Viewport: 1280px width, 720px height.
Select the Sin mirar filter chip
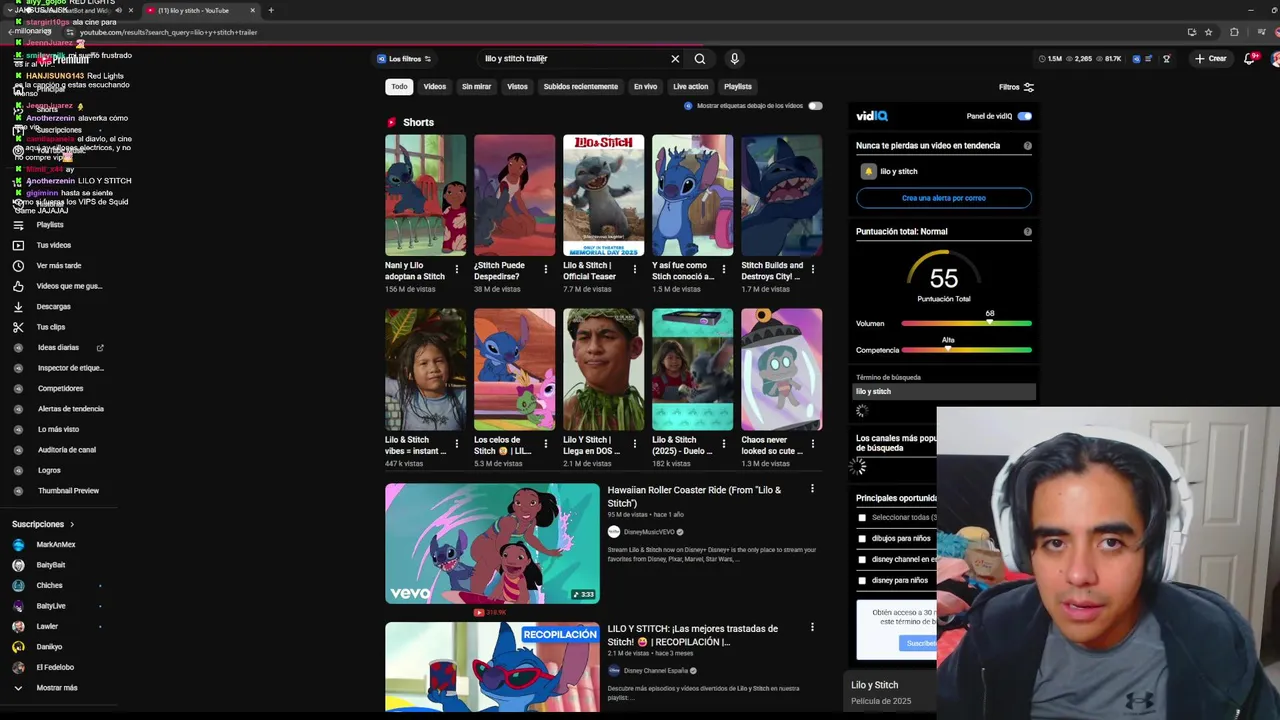coord(476,87)
